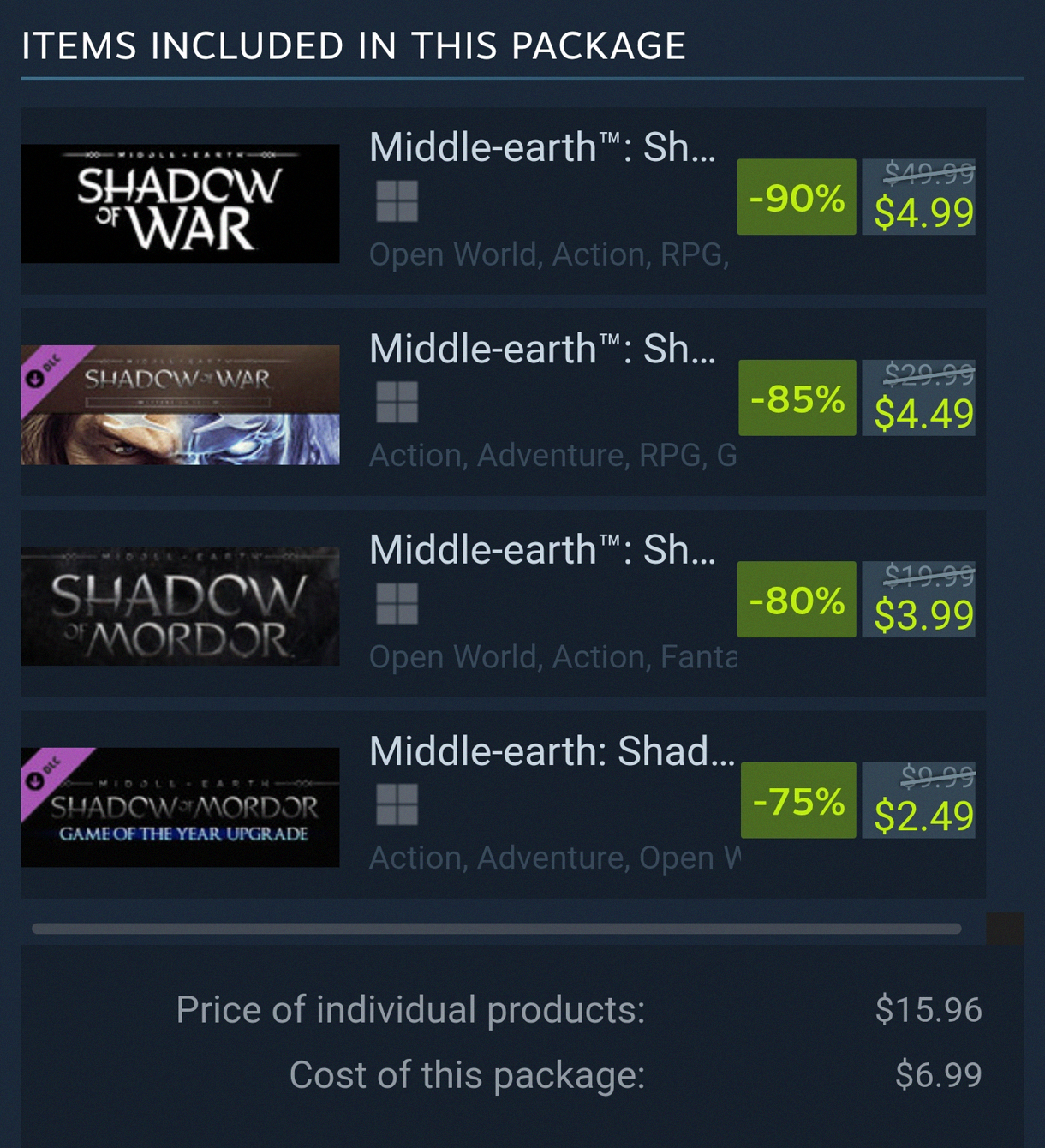Click the -75% discount badge
The height and width of the screenshot is (1148, 1045).
tap(798, 800)
